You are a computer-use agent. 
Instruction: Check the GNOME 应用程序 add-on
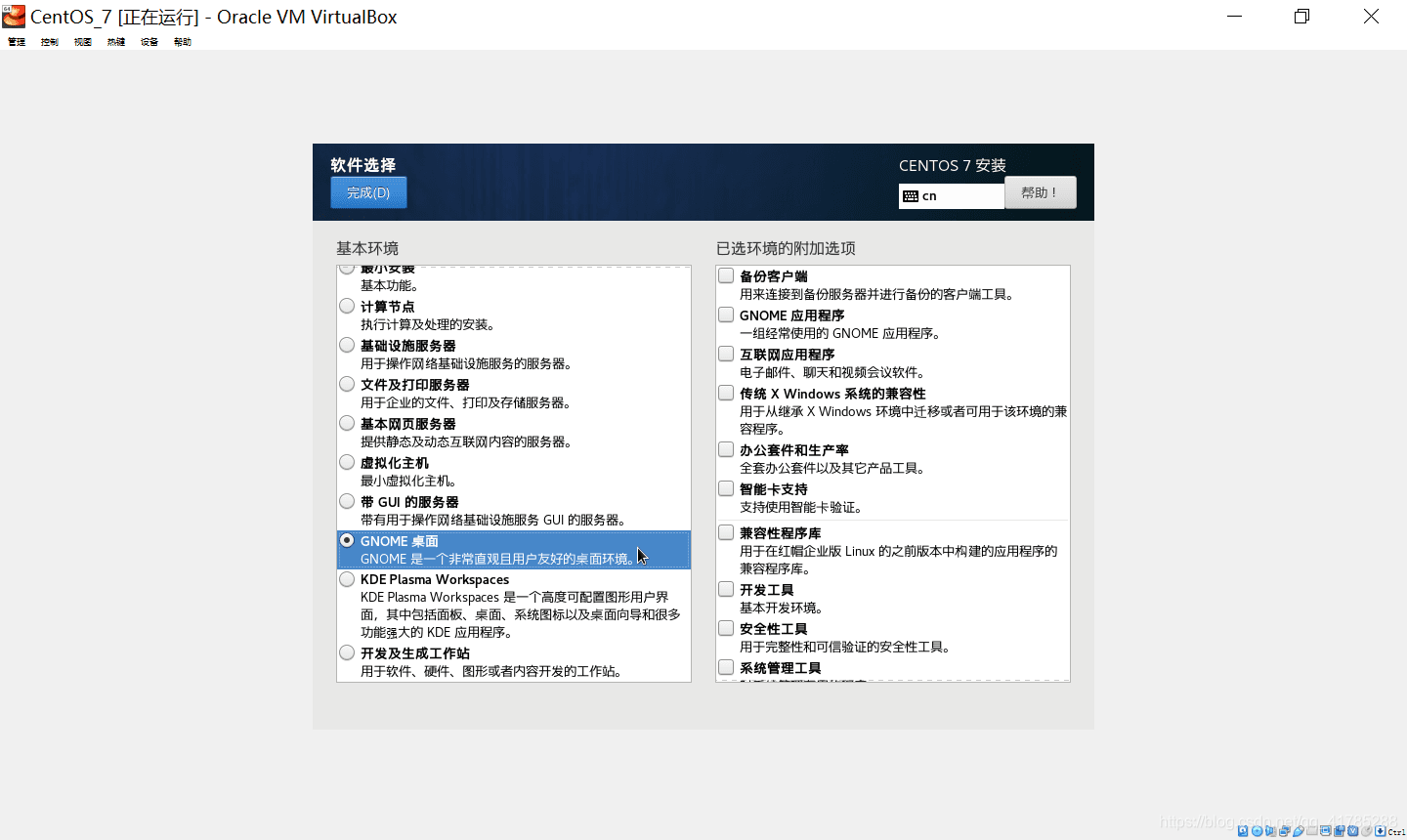(x=726, y=315)
